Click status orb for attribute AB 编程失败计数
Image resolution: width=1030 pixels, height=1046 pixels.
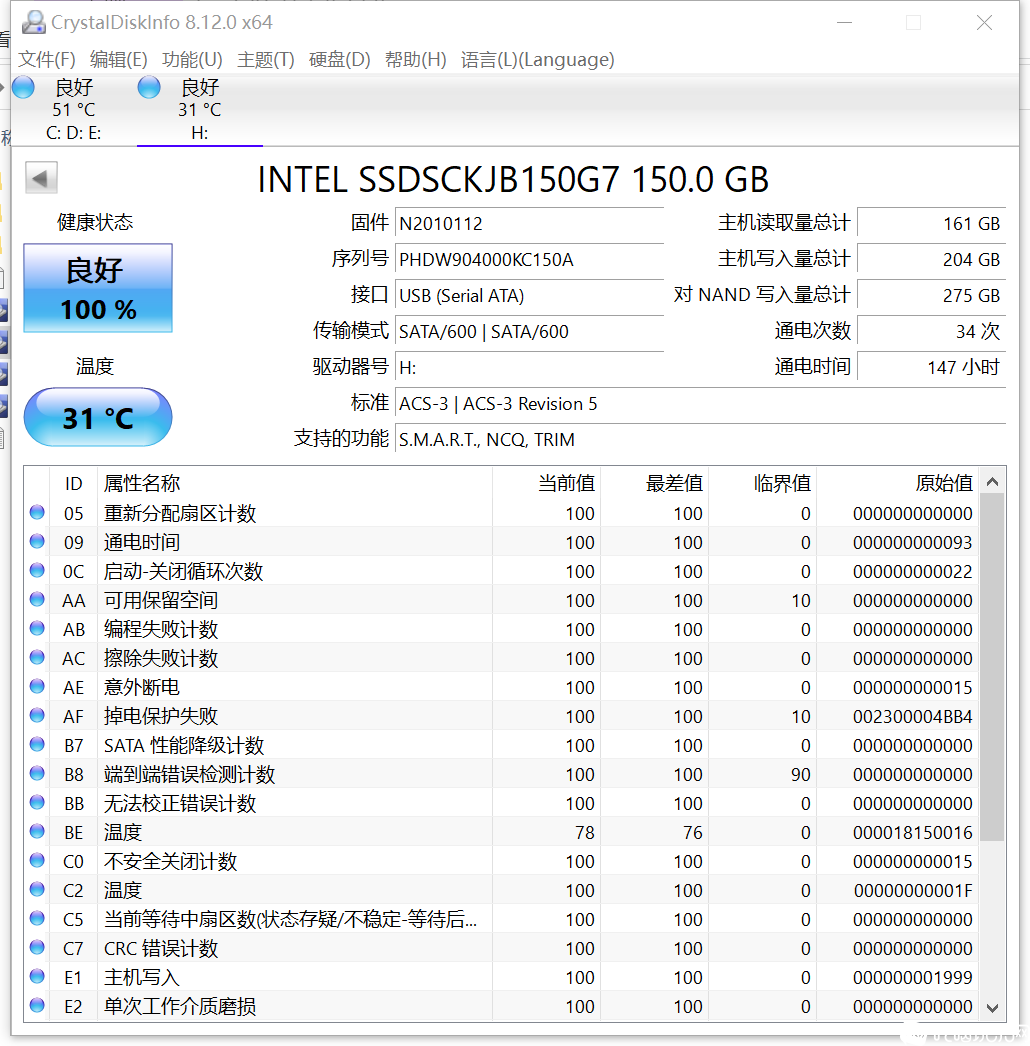(x=37, y=628)
